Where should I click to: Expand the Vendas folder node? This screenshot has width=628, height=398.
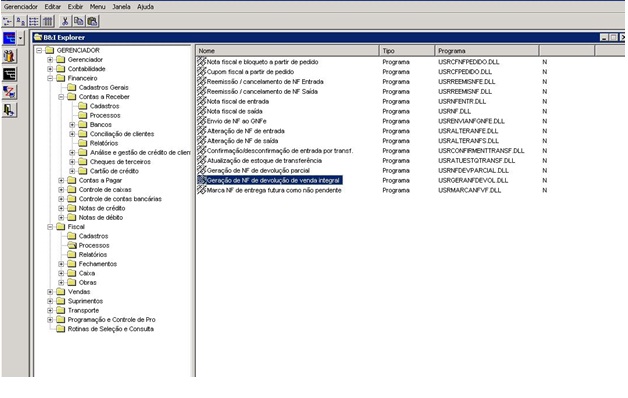(50, 292)
